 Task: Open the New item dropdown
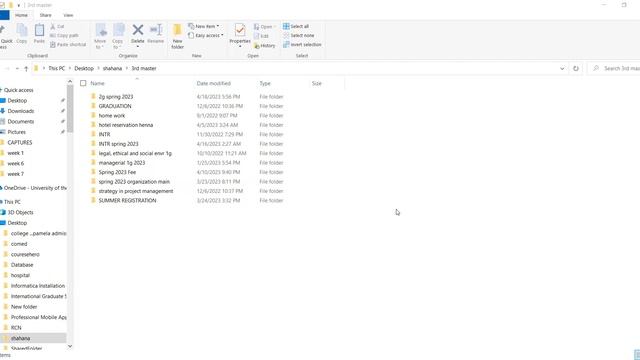tap(203, 26)
